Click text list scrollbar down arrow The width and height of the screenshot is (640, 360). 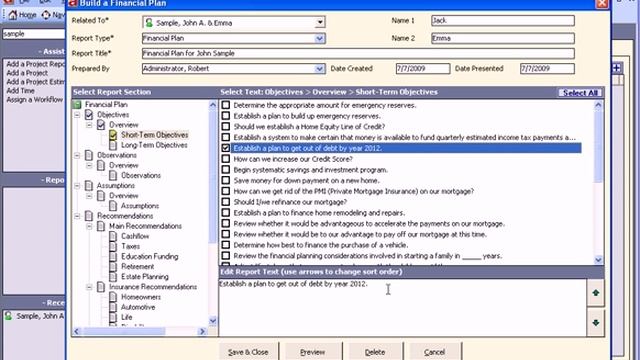coord(598,260)
